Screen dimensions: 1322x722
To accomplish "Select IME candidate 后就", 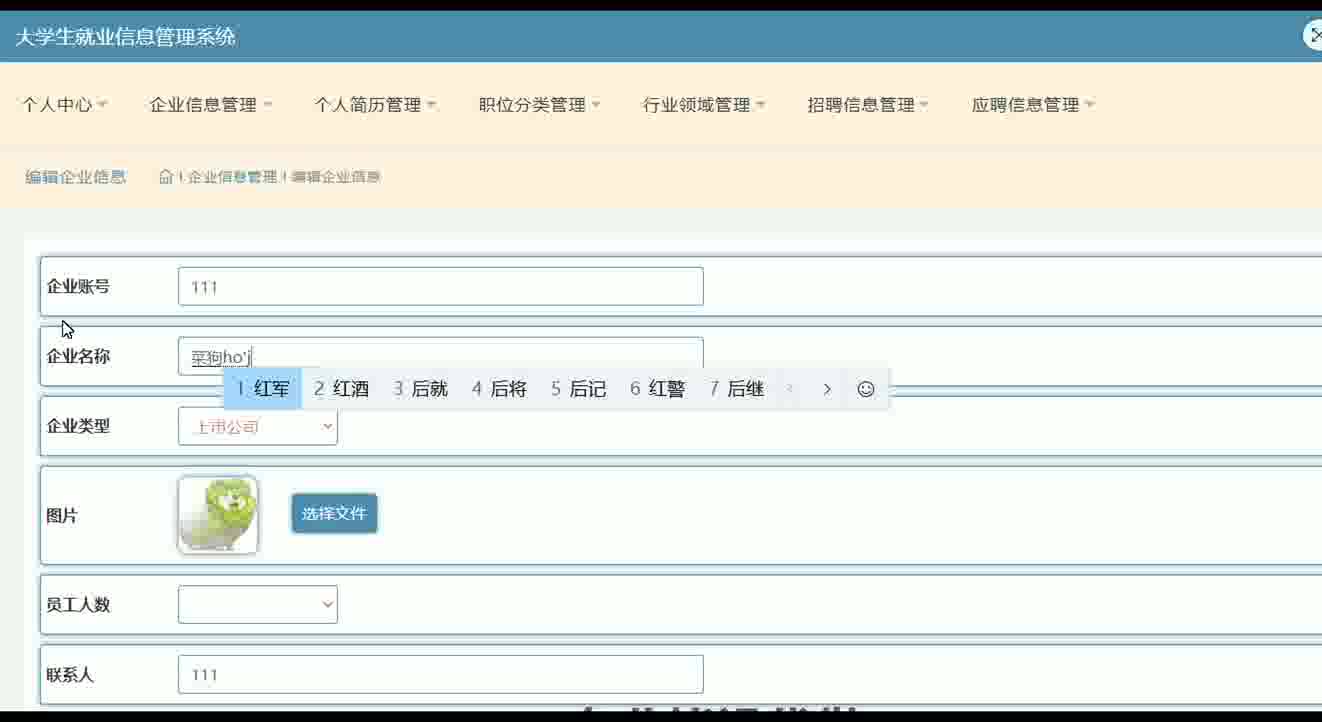I will (x=420, y=389).
